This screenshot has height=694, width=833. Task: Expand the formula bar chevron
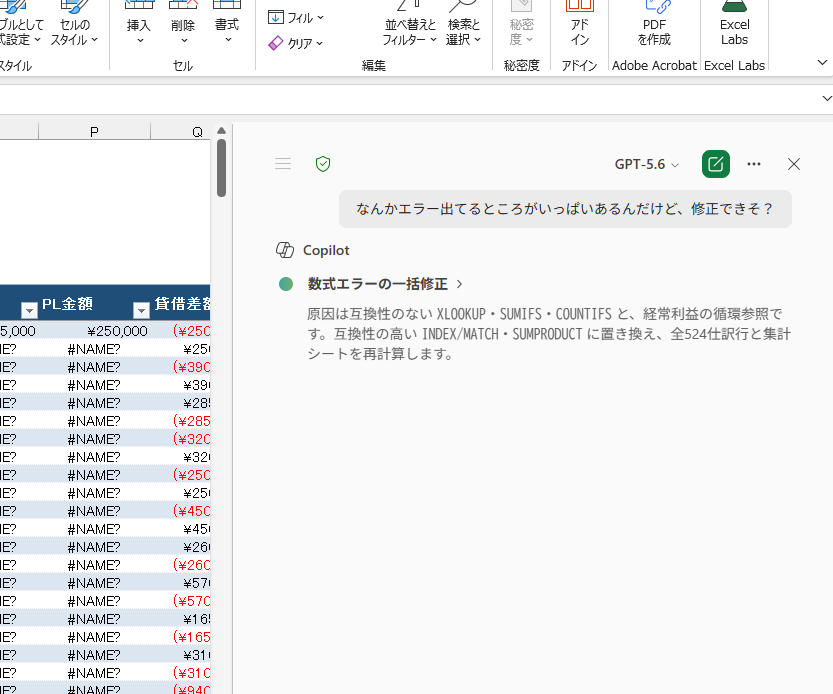coord(827,98)
